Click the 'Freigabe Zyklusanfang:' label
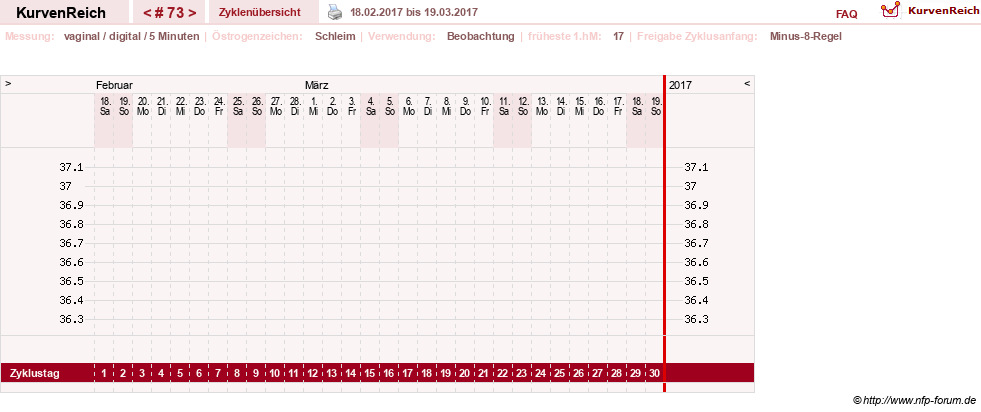 click(697, 36)
